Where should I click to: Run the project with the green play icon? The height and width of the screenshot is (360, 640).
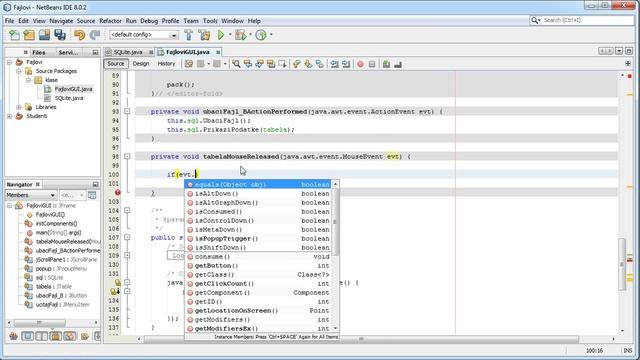click(x=221, y=35)
